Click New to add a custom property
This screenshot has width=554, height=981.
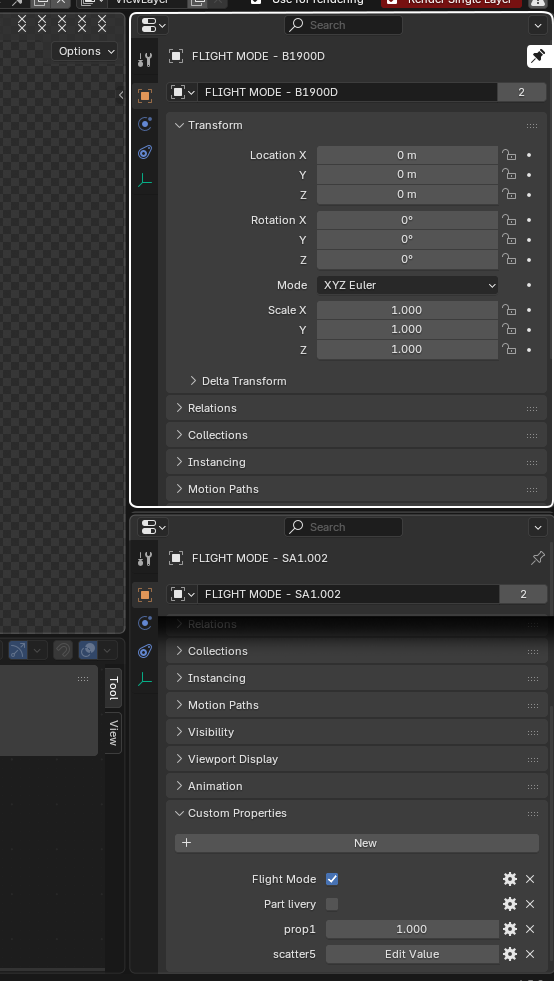coord(357,843)
